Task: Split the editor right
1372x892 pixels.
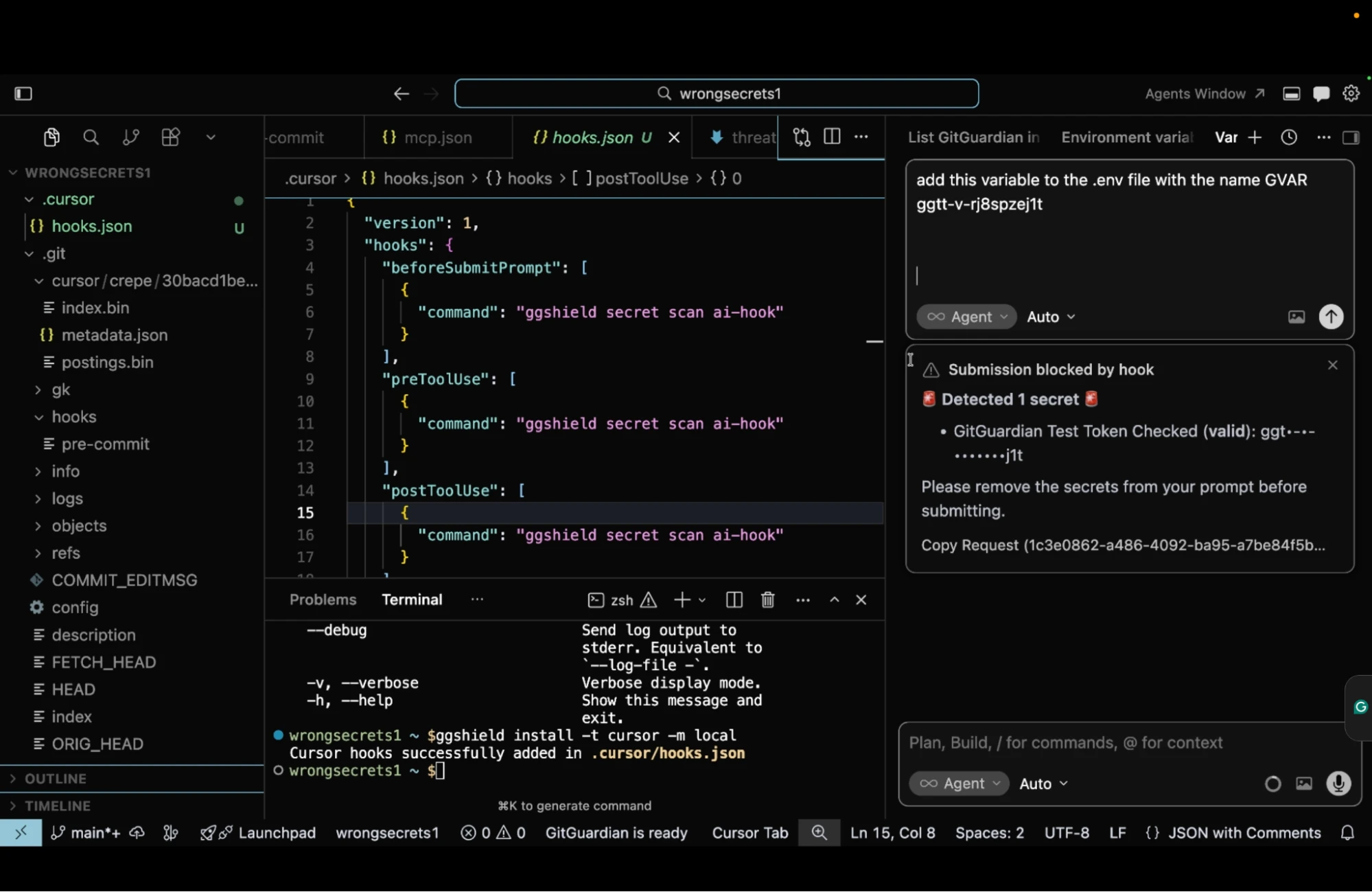Action: pyautogui.click(x=832, y=137)
